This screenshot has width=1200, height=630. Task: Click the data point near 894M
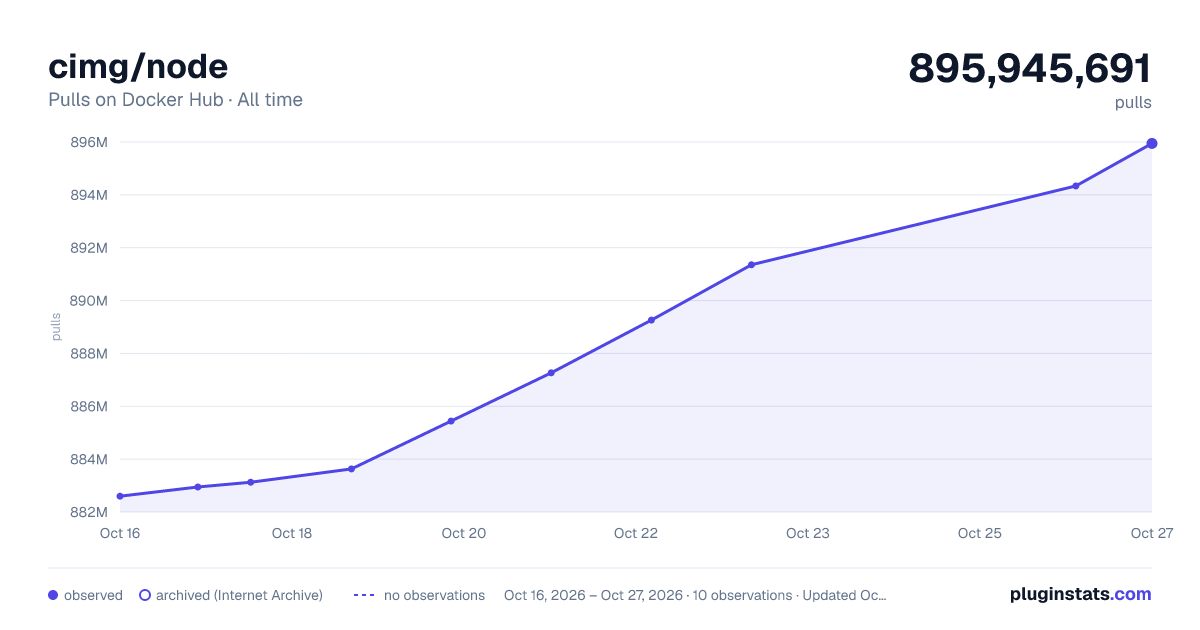coord(1076,186)
